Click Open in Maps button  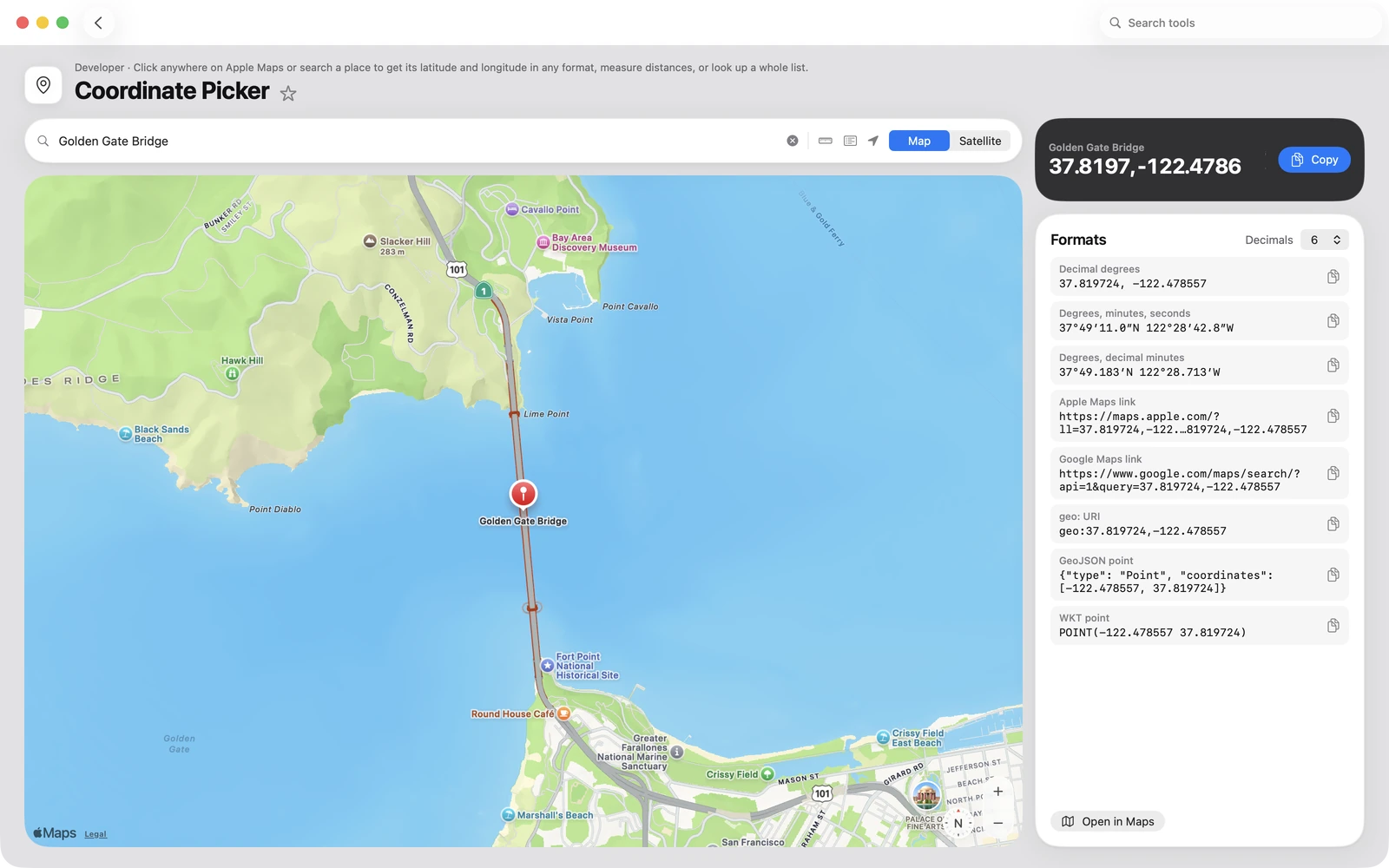[x=1108, y=821]
